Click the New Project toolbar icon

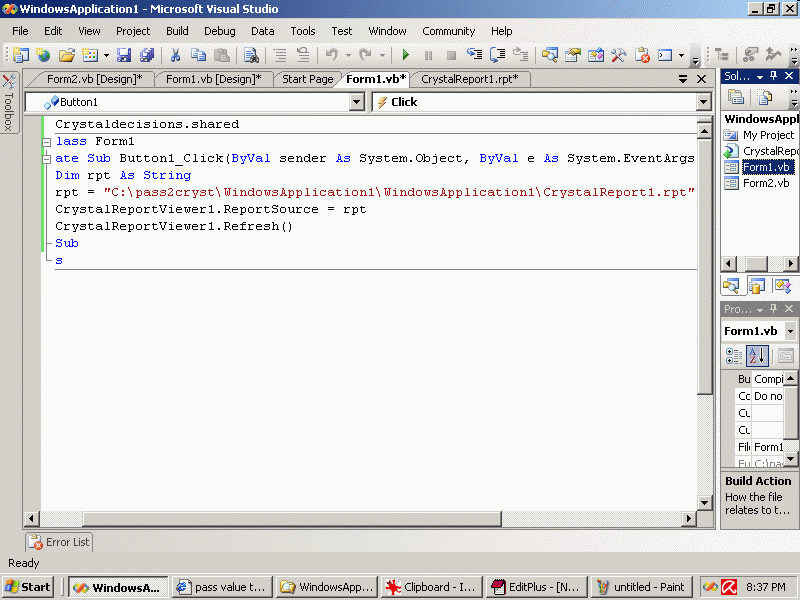(x=21, y=55)
